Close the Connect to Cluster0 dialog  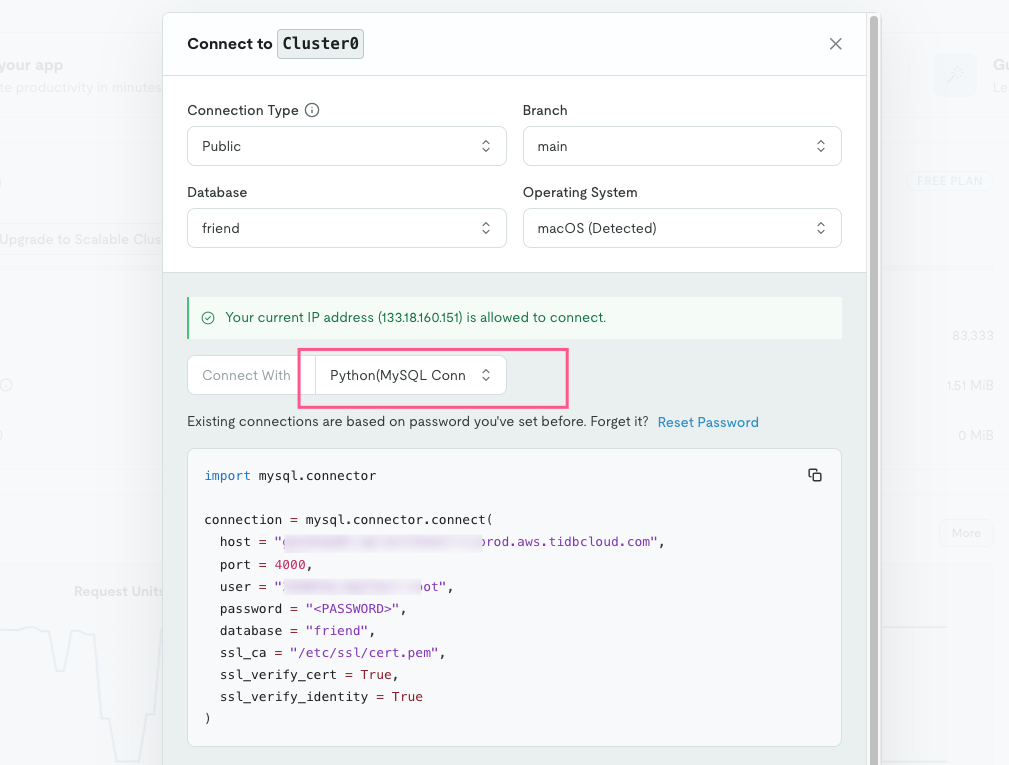tap(835, 44)
